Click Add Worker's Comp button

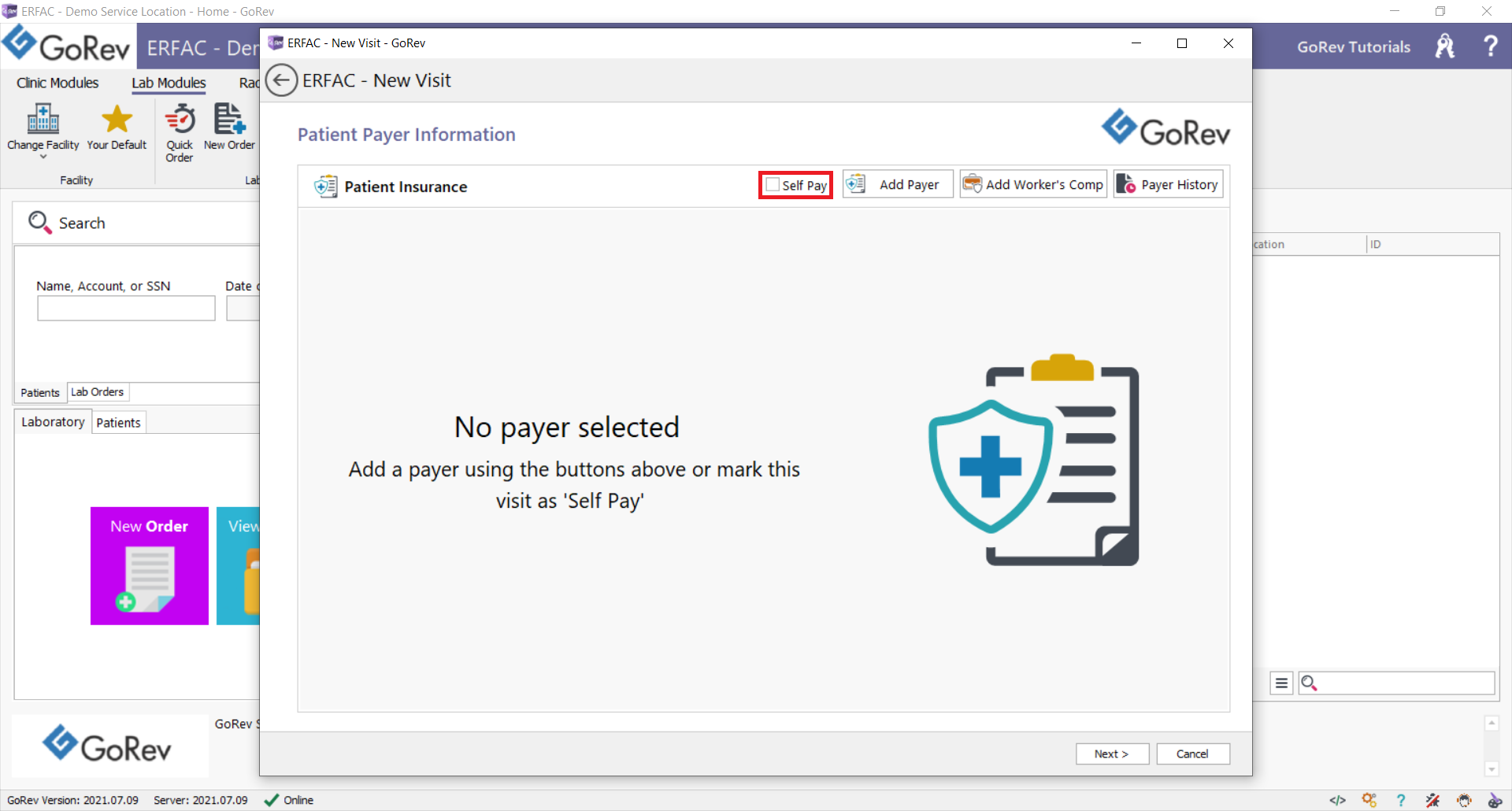point(1033,184)
